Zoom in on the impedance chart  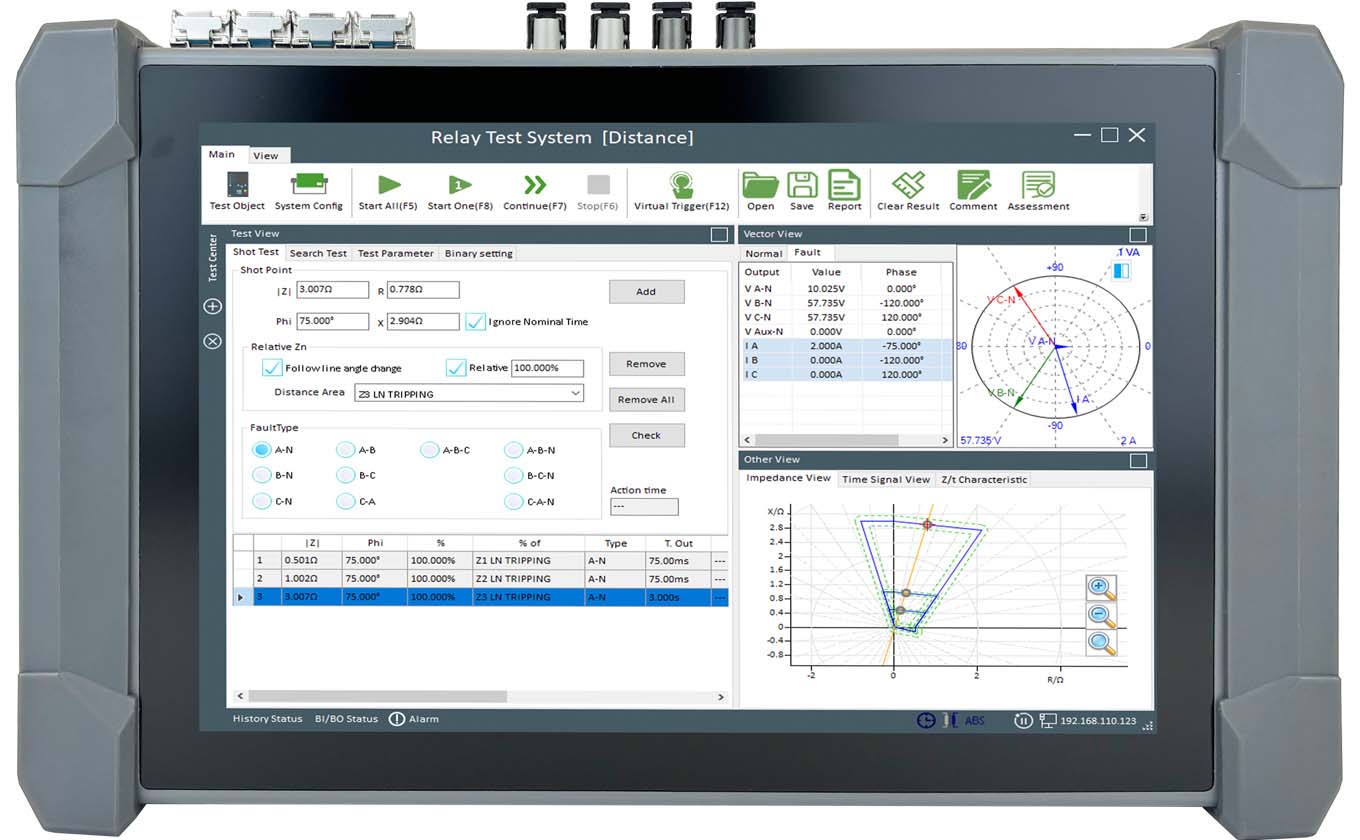click(1101, 588)
